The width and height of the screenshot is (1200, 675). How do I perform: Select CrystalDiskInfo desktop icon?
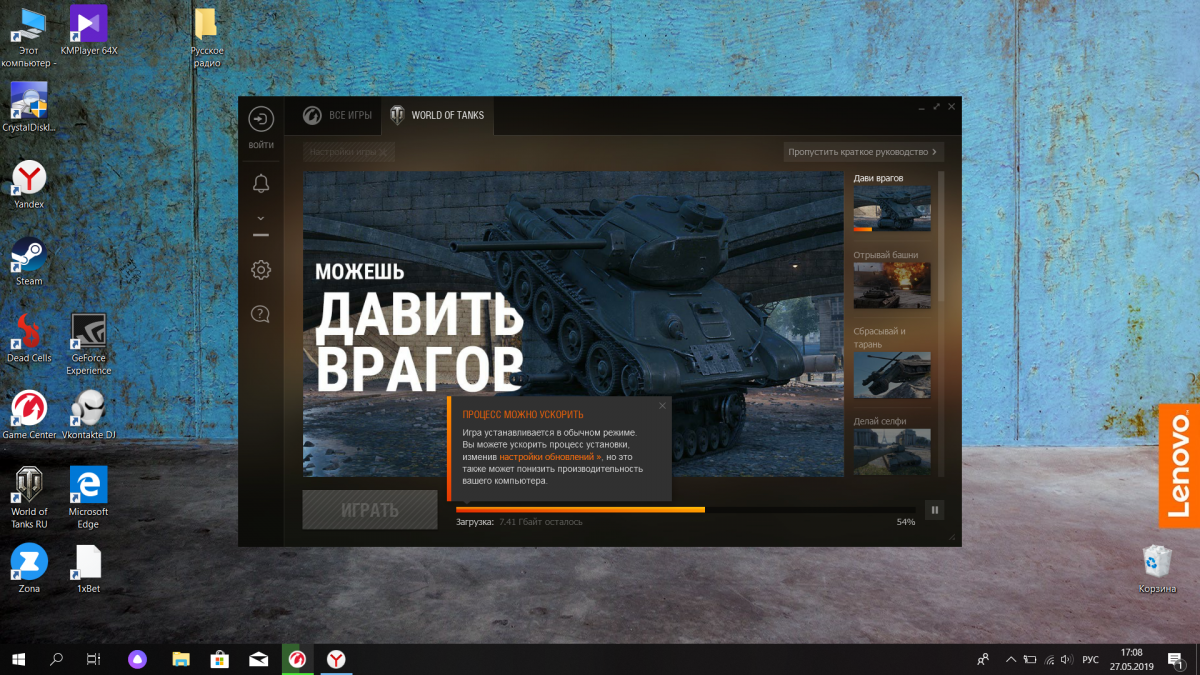pos(29,108)
